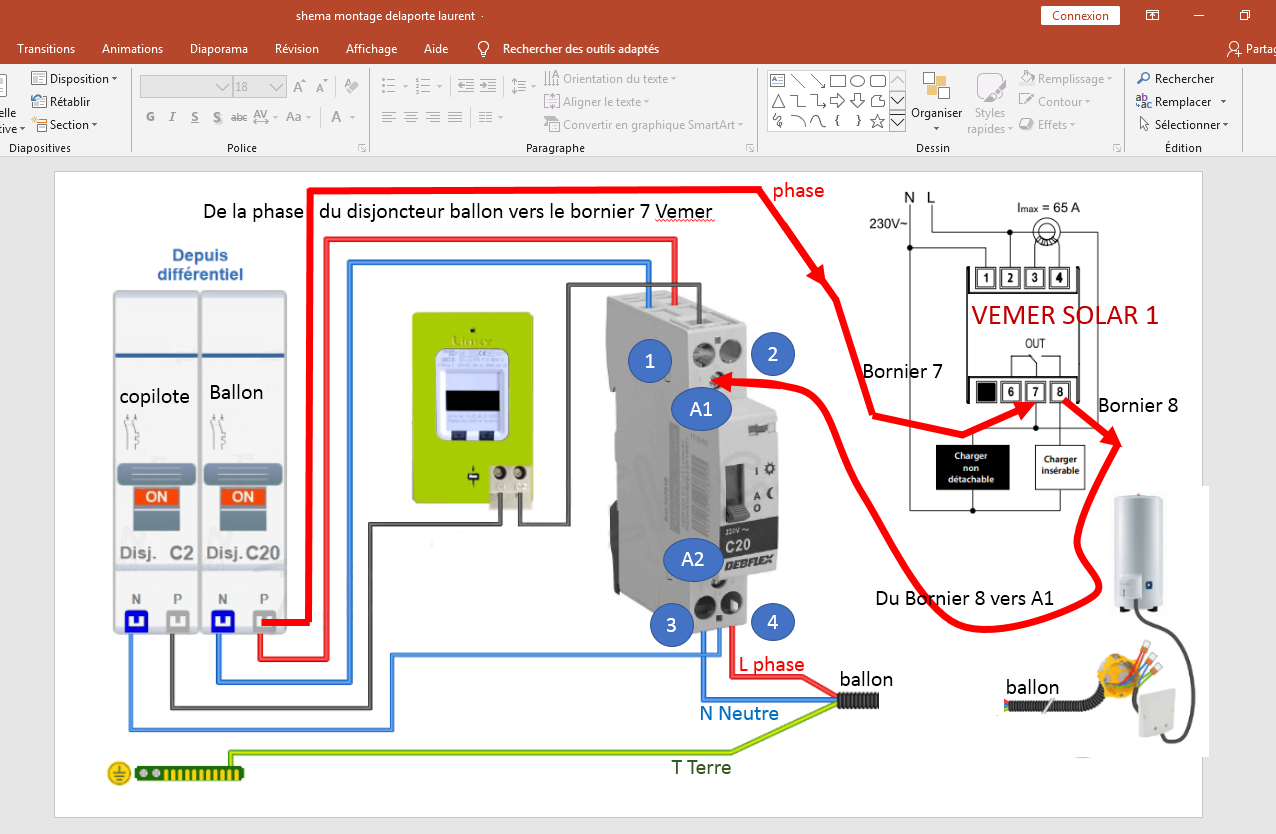This screenshot has height=834, width=1276.
Task: Select the text box shape in gallery
Action: (x=777, y=80)
